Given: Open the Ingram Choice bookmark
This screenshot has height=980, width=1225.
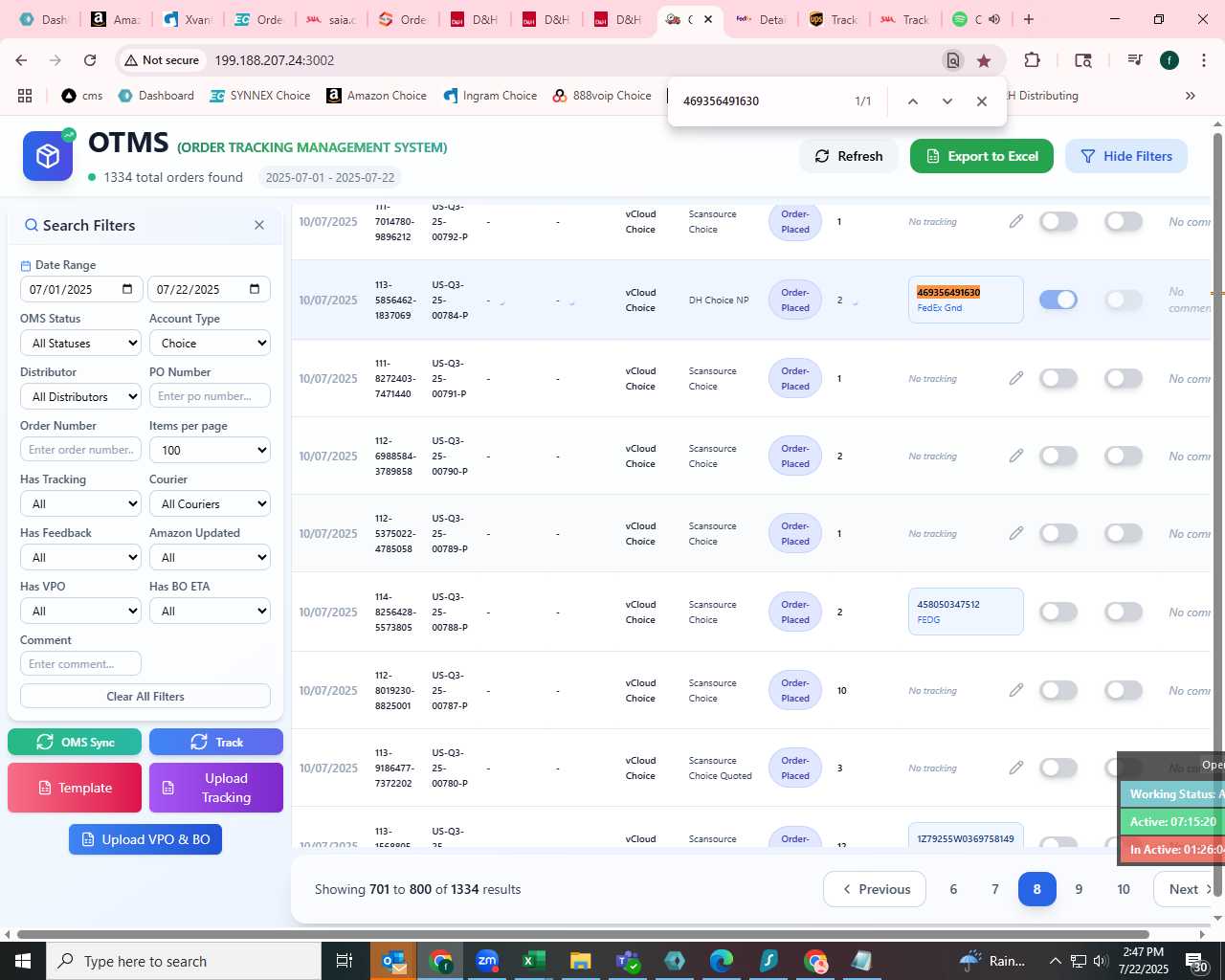Looking at the screenshot, I should pos(490,96).
